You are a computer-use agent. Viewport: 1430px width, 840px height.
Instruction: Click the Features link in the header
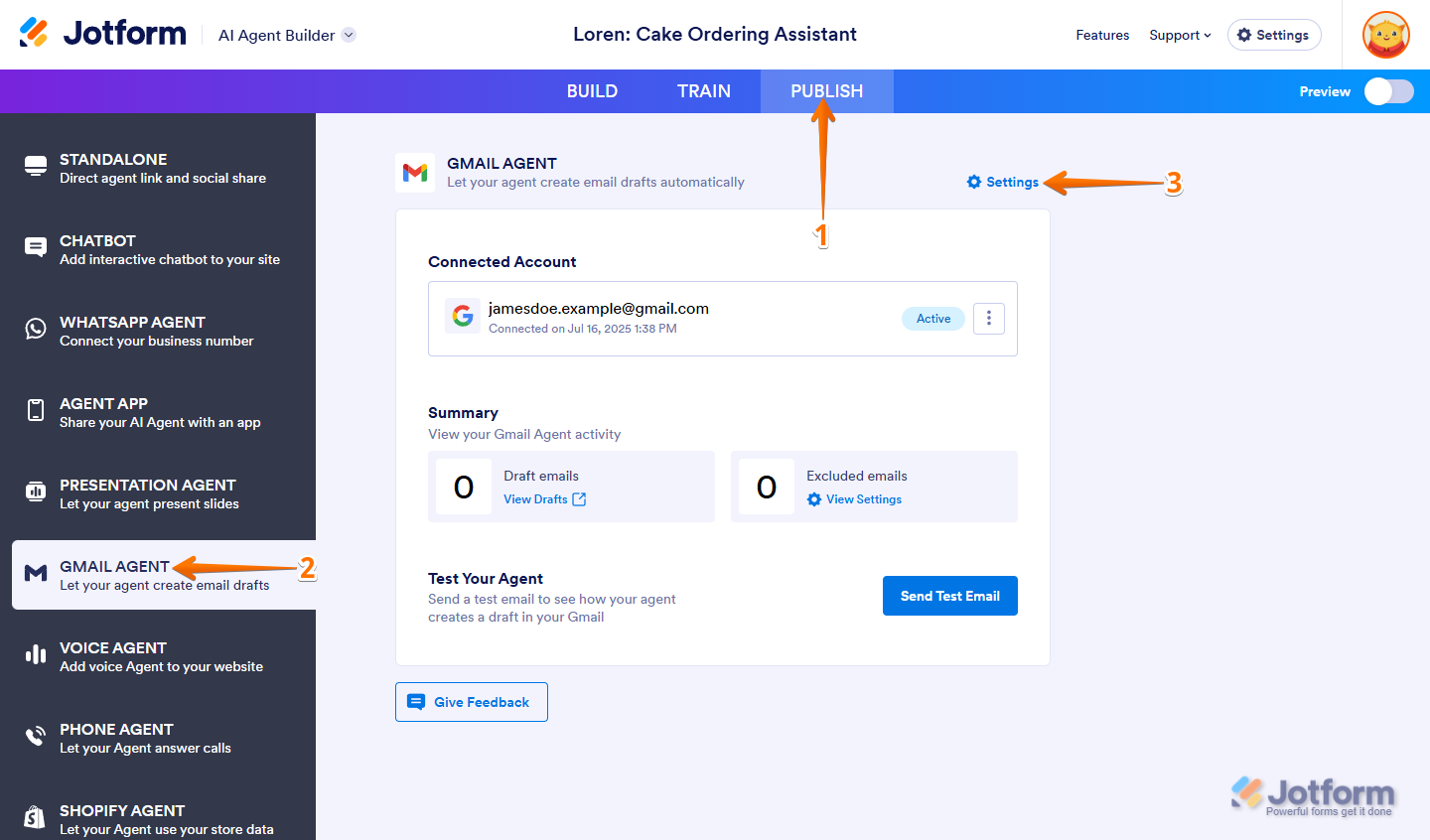click(1102, 35)
